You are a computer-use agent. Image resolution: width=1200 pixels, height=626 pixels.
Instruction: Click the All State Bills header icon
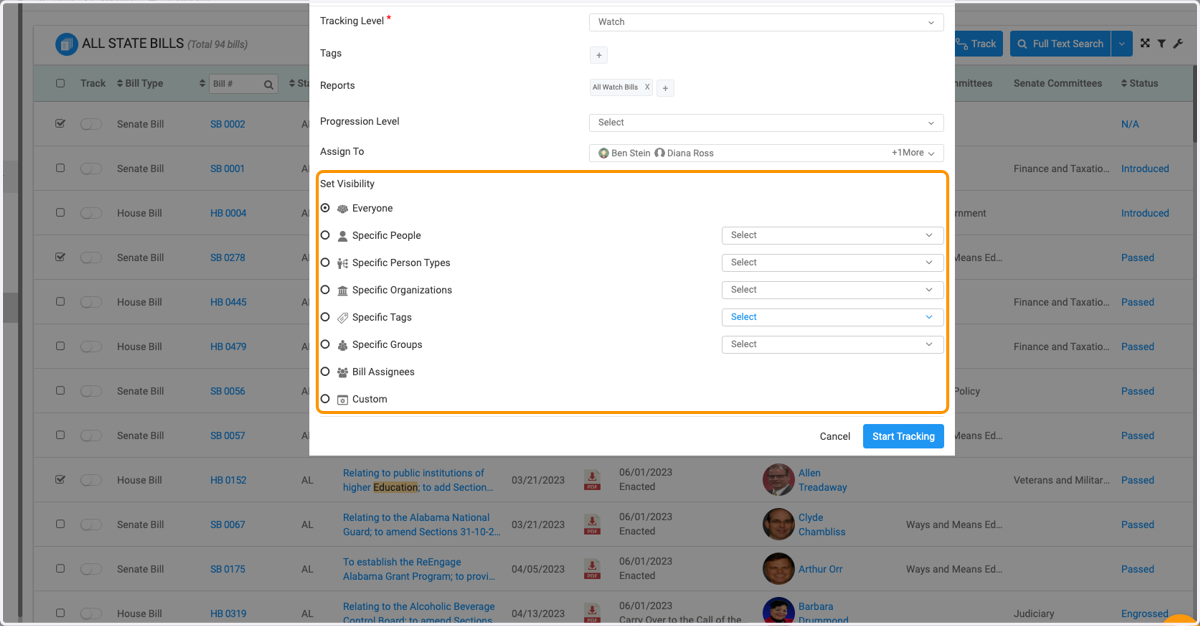tap(67, 44)
